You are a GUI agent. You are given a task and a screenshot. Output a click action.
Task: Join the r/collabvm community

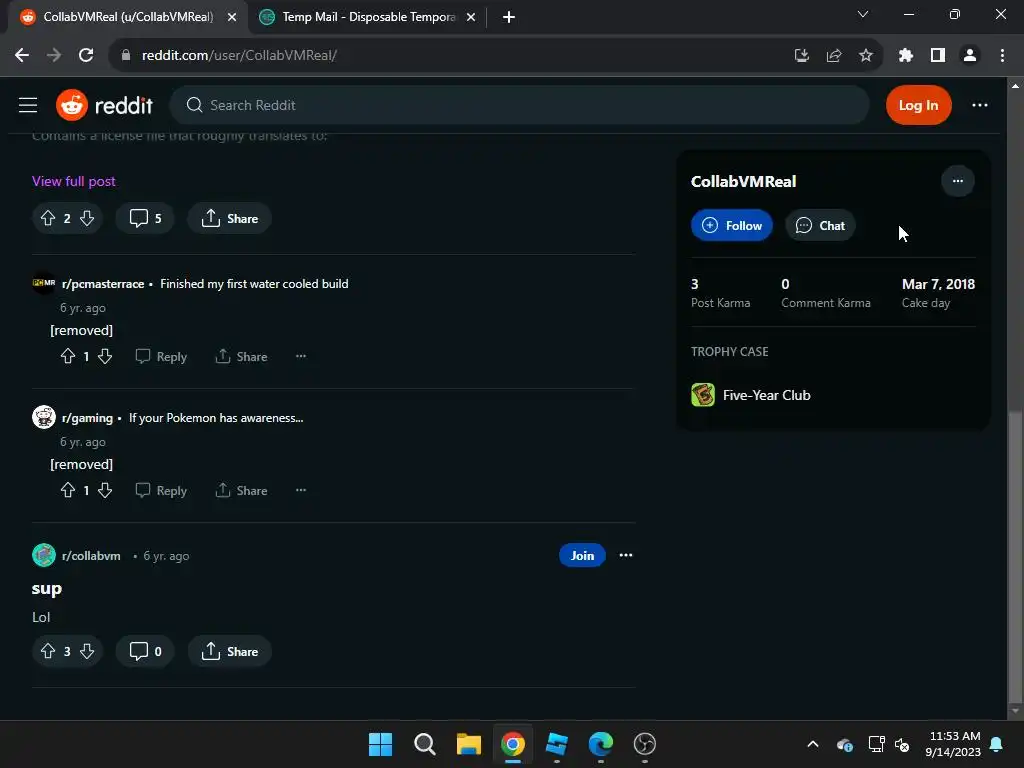click(582, 555)
